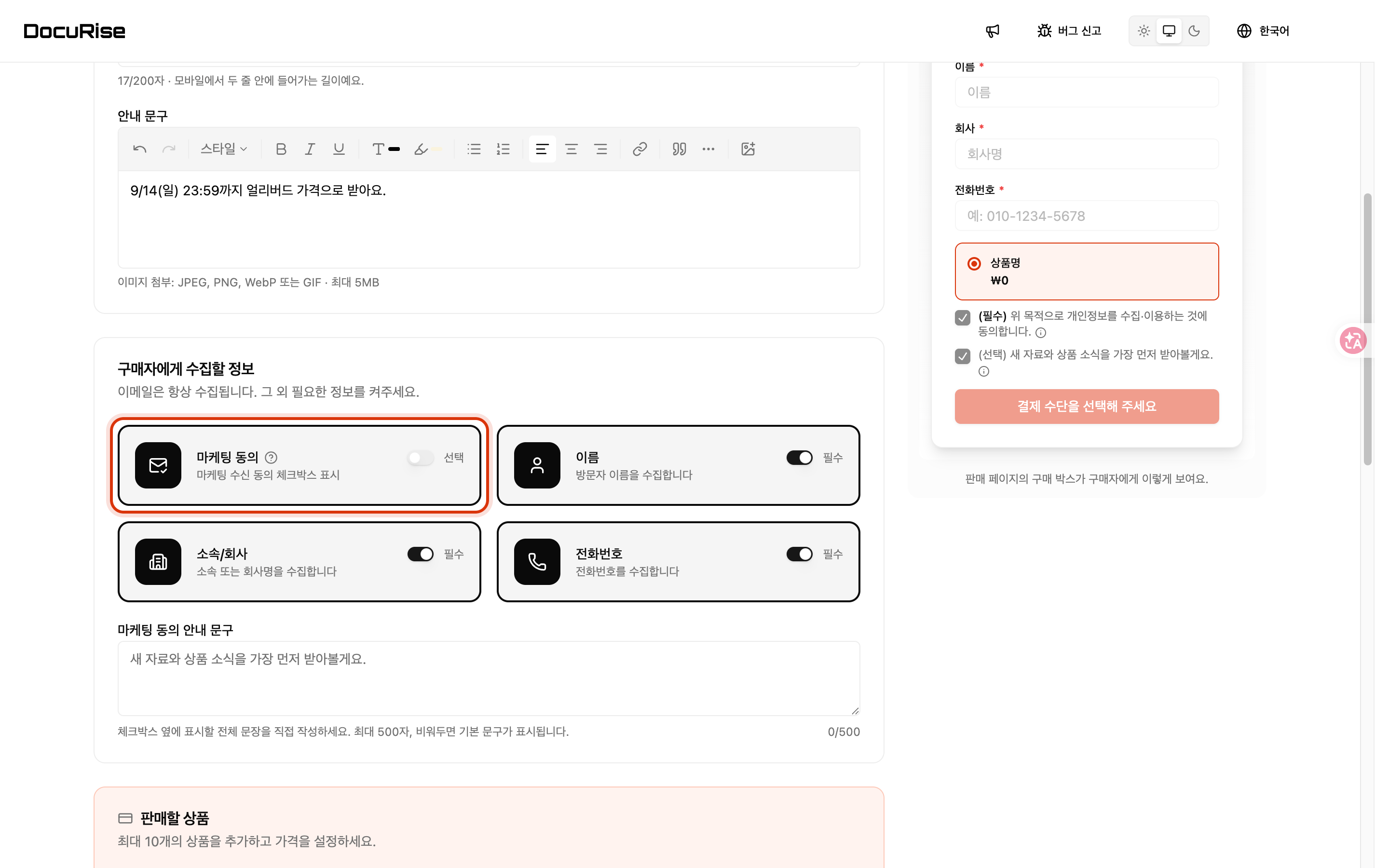The height and width of the screenshot is (868, 1389).
Task: Toggle underline formatting
Action: [339, 149]
